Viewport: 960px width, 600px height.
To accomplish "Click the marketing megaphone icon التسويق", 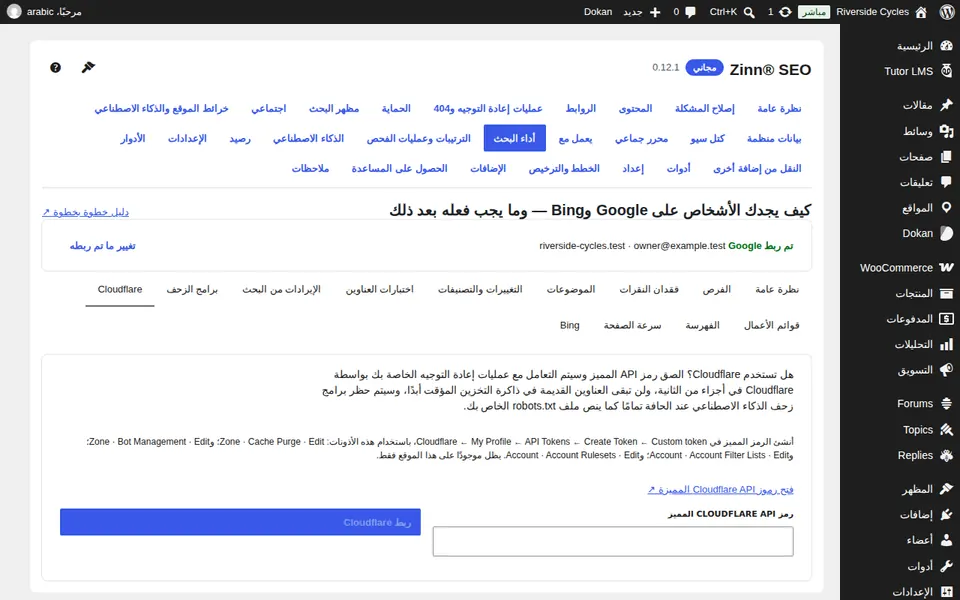I will click(947, 370).
